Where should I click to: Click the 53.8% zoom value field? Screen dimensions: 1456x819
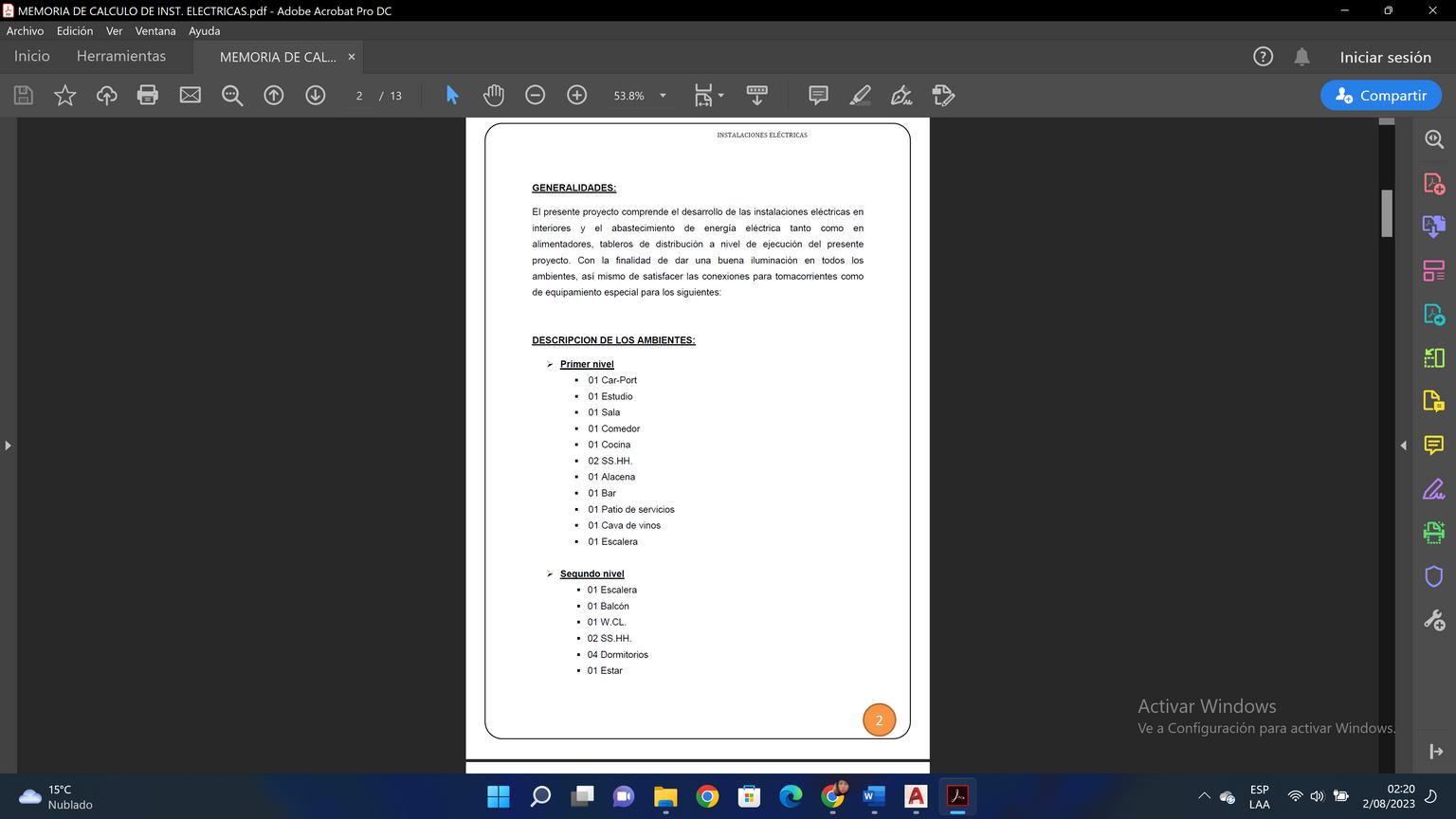(x=628, y=96)
